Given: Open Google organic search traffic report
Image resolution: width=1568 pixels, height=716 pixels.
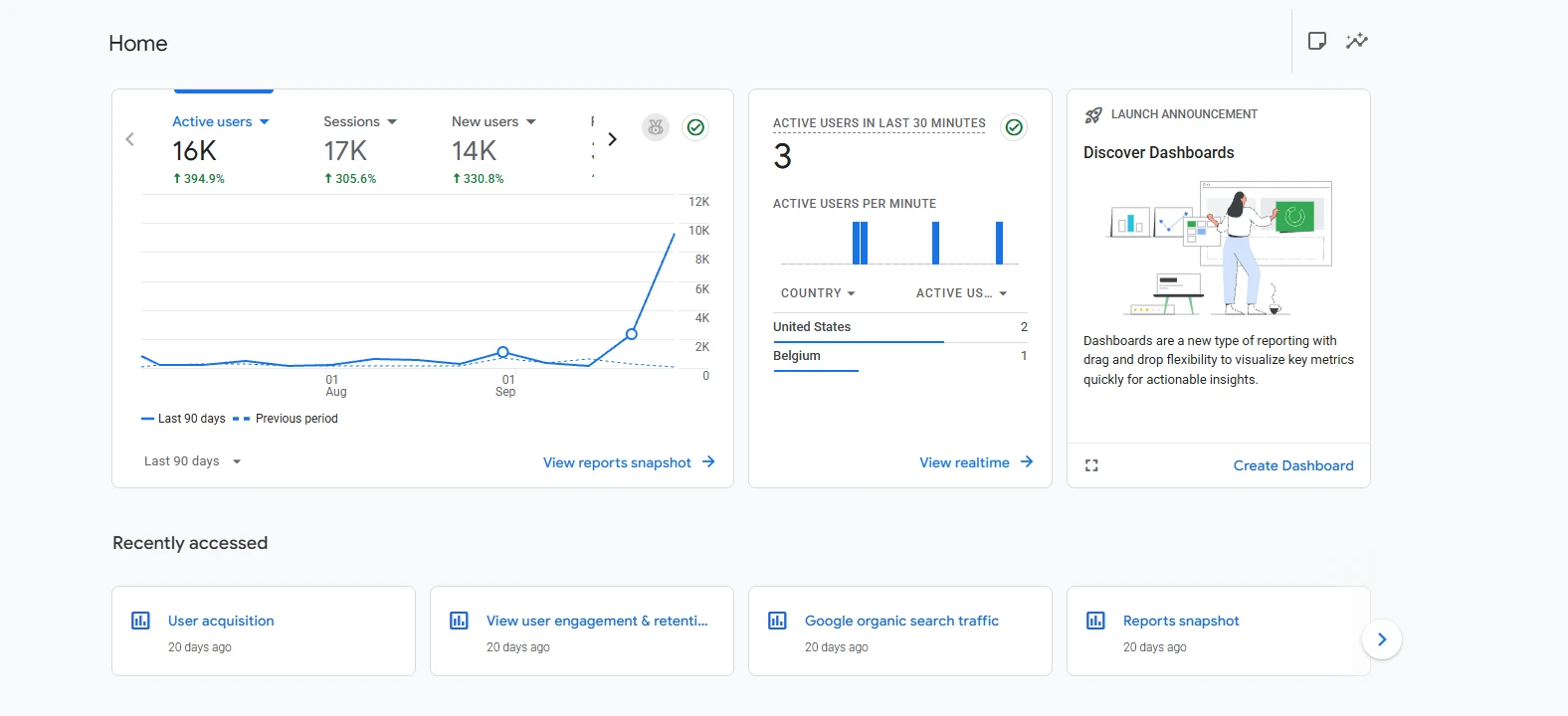Looking at the screenshot, I should coord(900,630).
